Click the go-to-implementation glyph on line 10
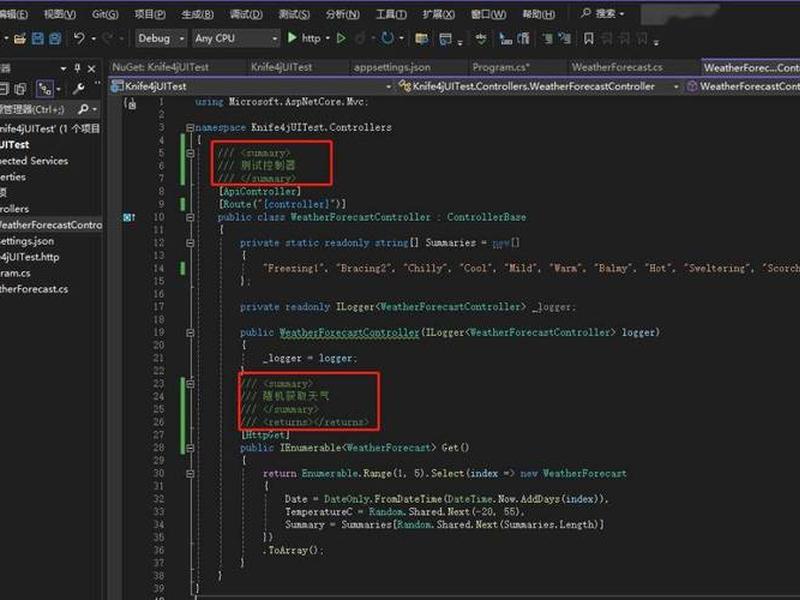Viewport: 800px width, 600px height. tap(129, 217)
